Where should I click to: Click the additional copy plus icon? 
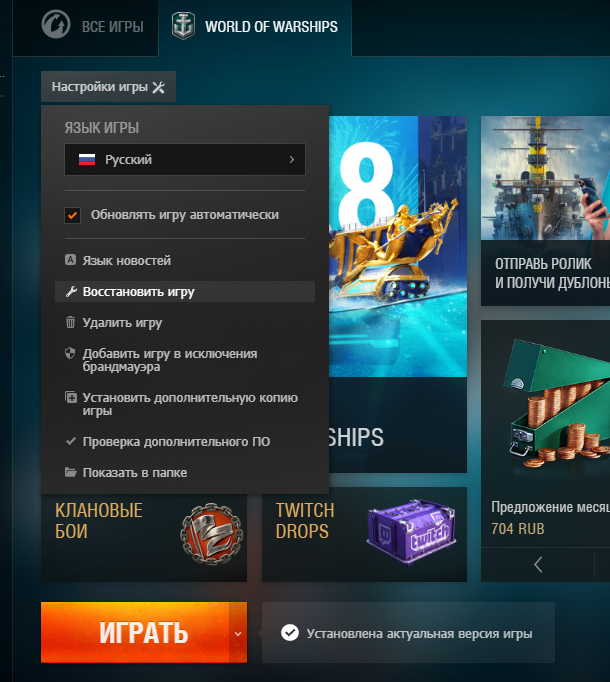(70, 397)
